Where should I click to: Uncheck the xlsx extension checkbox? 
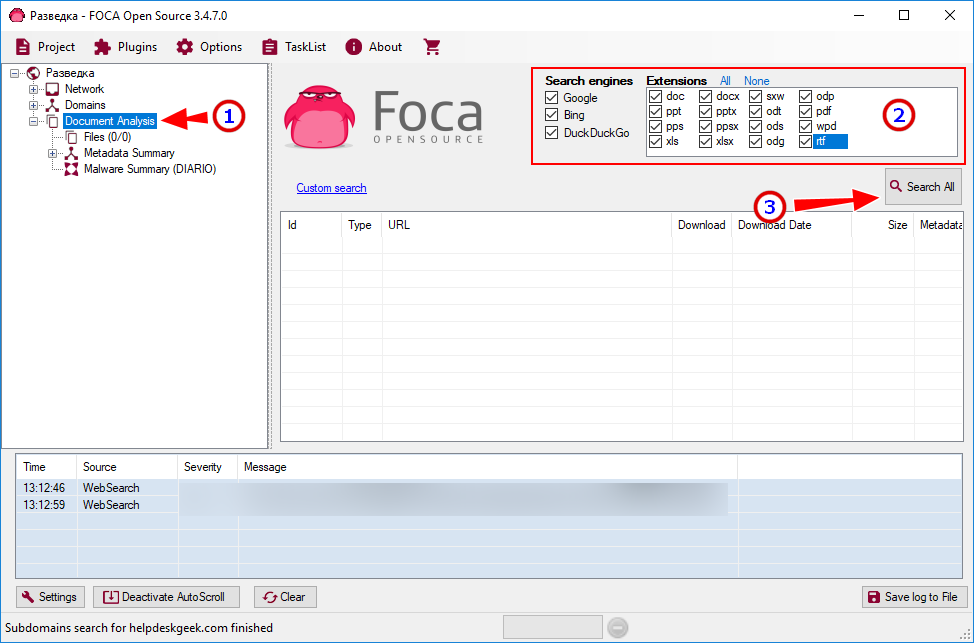coord(705,142)
